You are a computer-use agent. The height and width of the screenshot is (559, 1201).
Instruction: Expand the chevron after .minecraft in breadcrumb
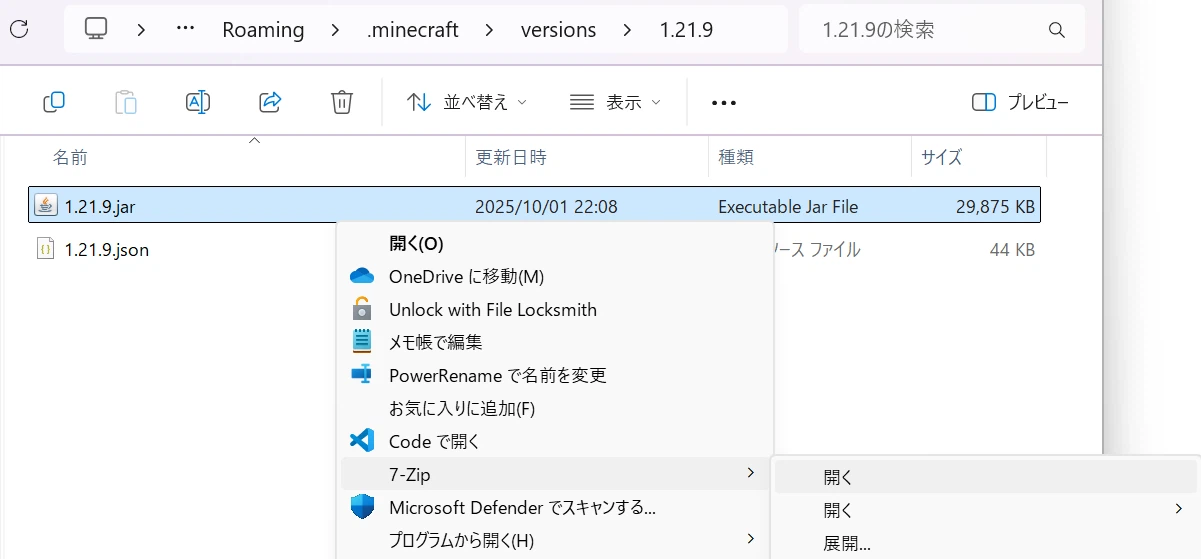(489, 30)
